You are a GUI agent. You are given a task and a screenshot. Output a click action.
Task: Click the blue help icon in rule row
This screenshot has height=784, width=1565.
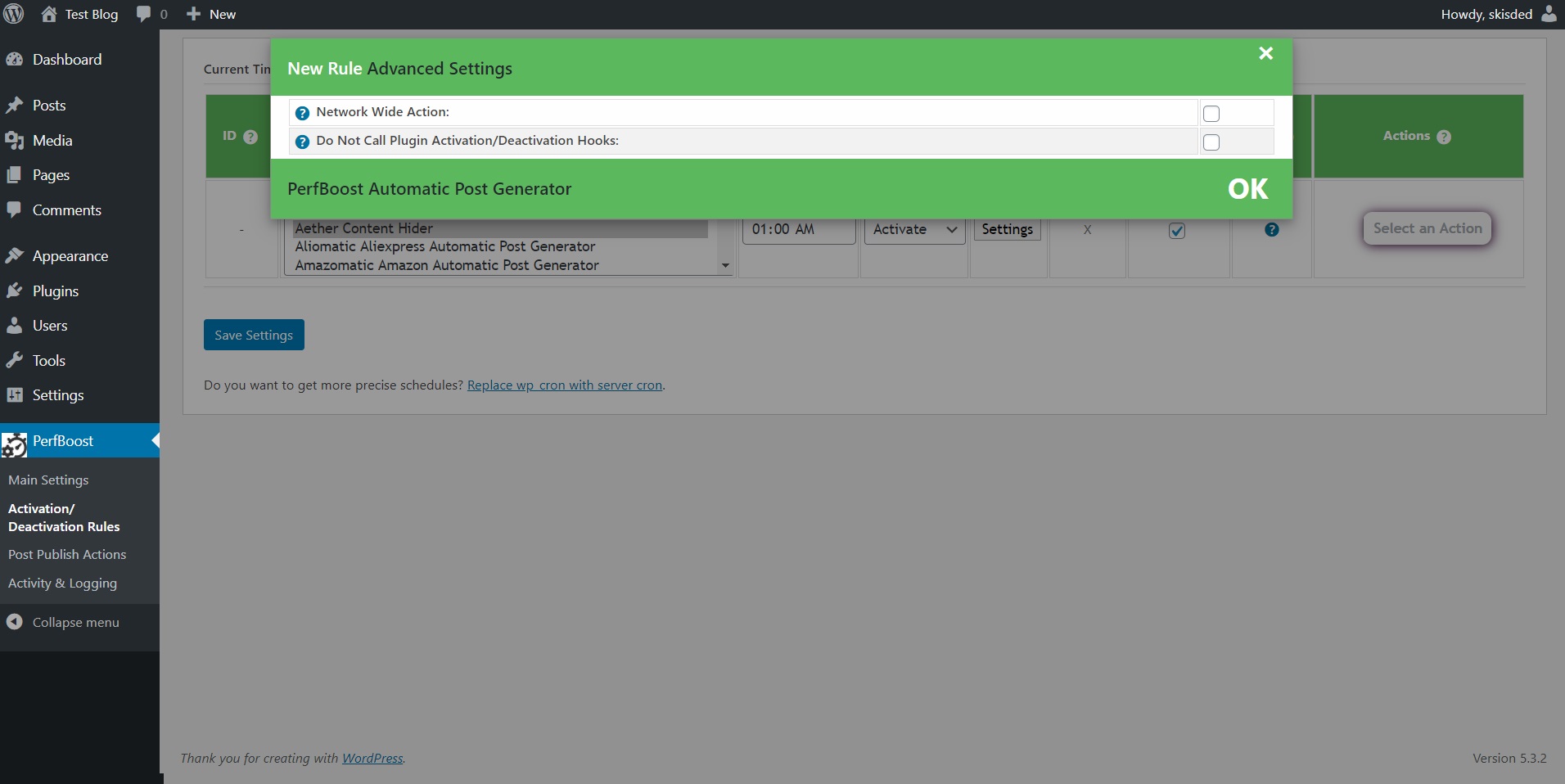coord(1272,230)
